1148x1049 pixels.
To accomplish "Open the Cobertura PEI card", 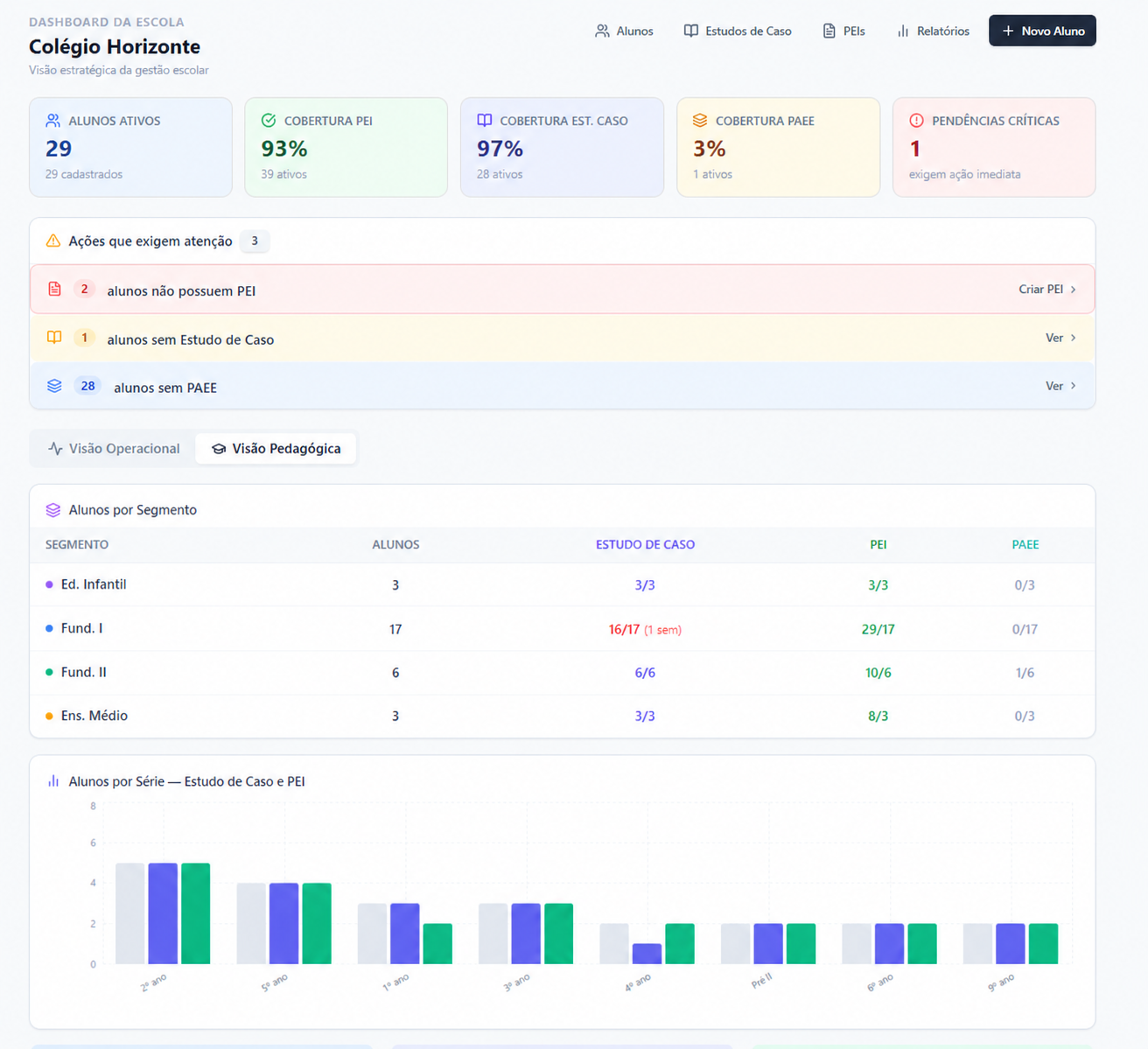I will [x=346, y=147].
